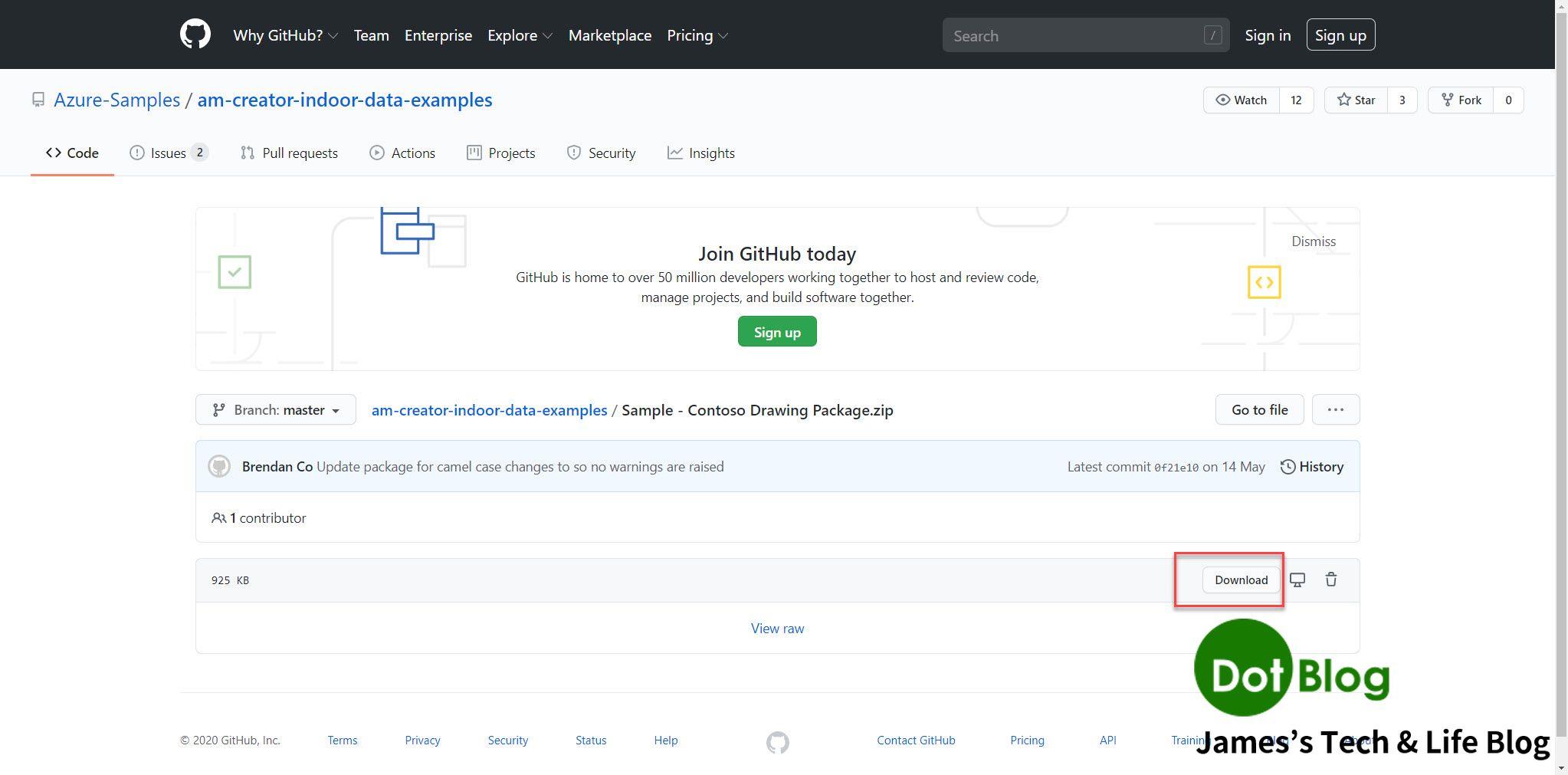Click the Download button
Screen dimensions: 1568x775
click(1241, 580)
